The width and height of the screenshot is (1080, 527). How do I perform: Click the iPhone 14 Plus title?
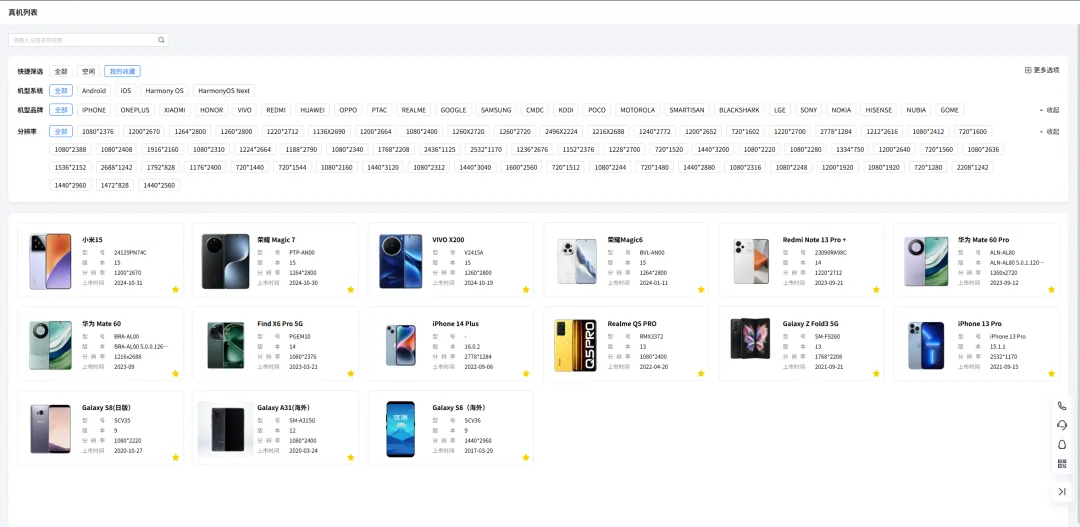point(455,324)
